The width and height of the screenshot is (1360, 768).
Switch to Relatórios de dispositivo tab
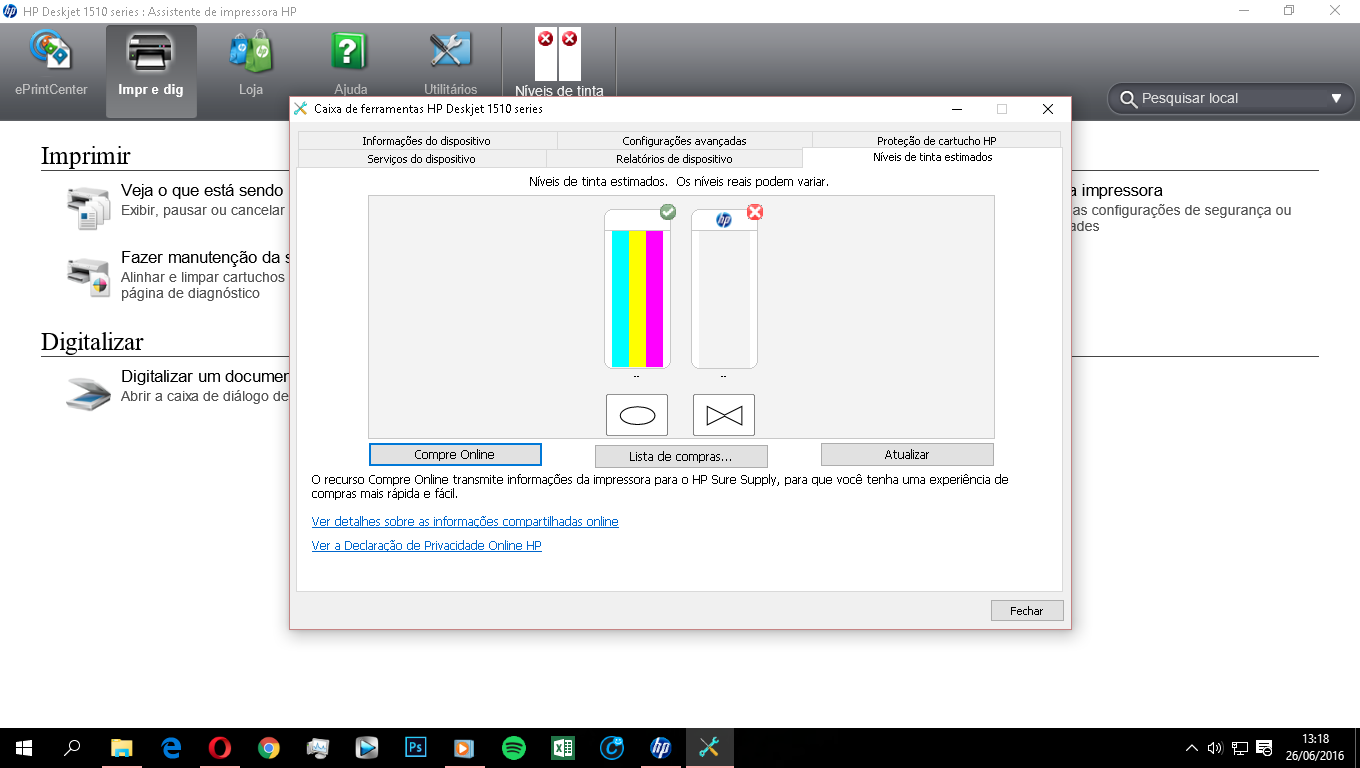click(x=674, y=159)
